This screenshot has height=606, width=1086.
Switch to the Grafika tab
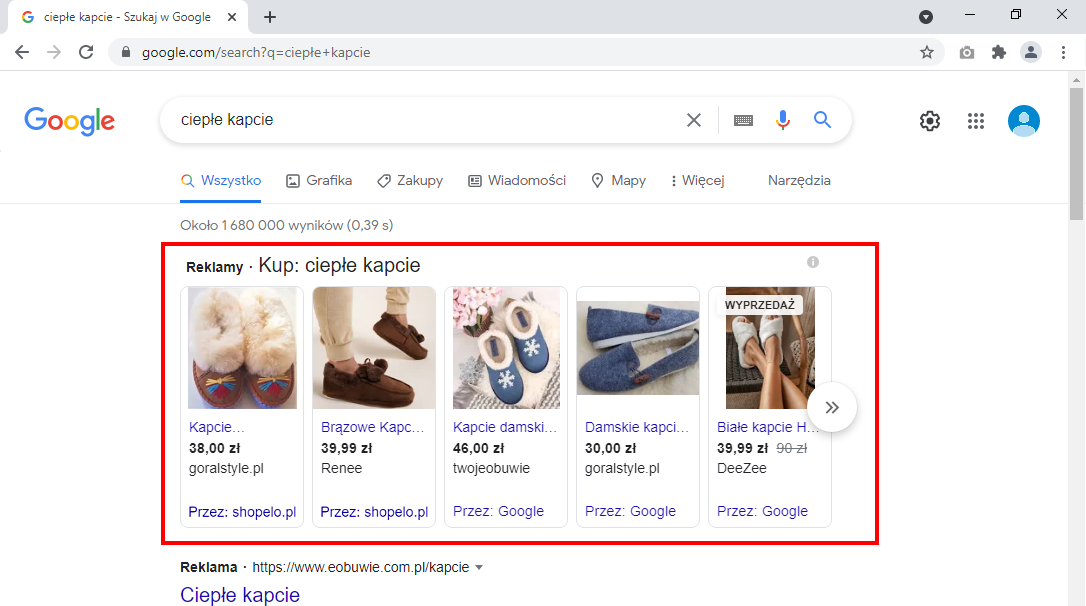point(319,181)
